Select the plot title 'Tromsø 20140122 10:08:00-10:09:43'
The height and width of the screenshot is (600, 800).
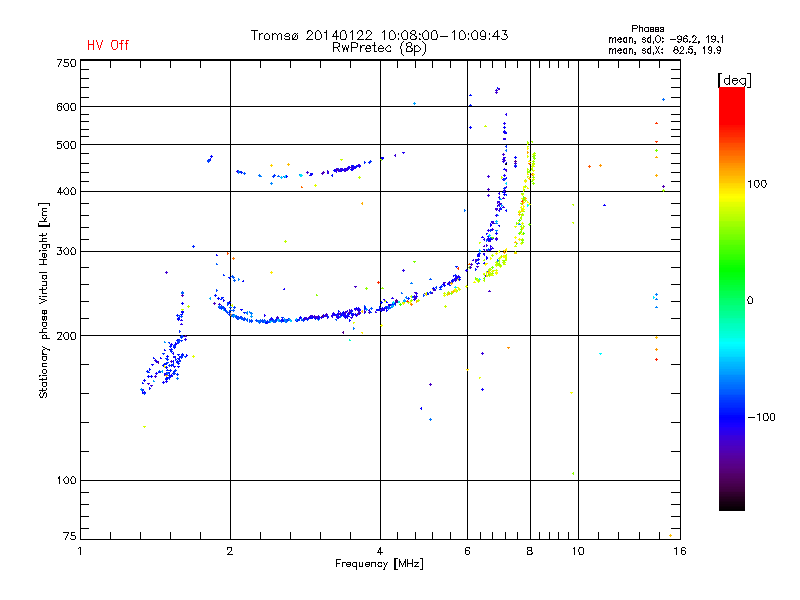point(379,35)
